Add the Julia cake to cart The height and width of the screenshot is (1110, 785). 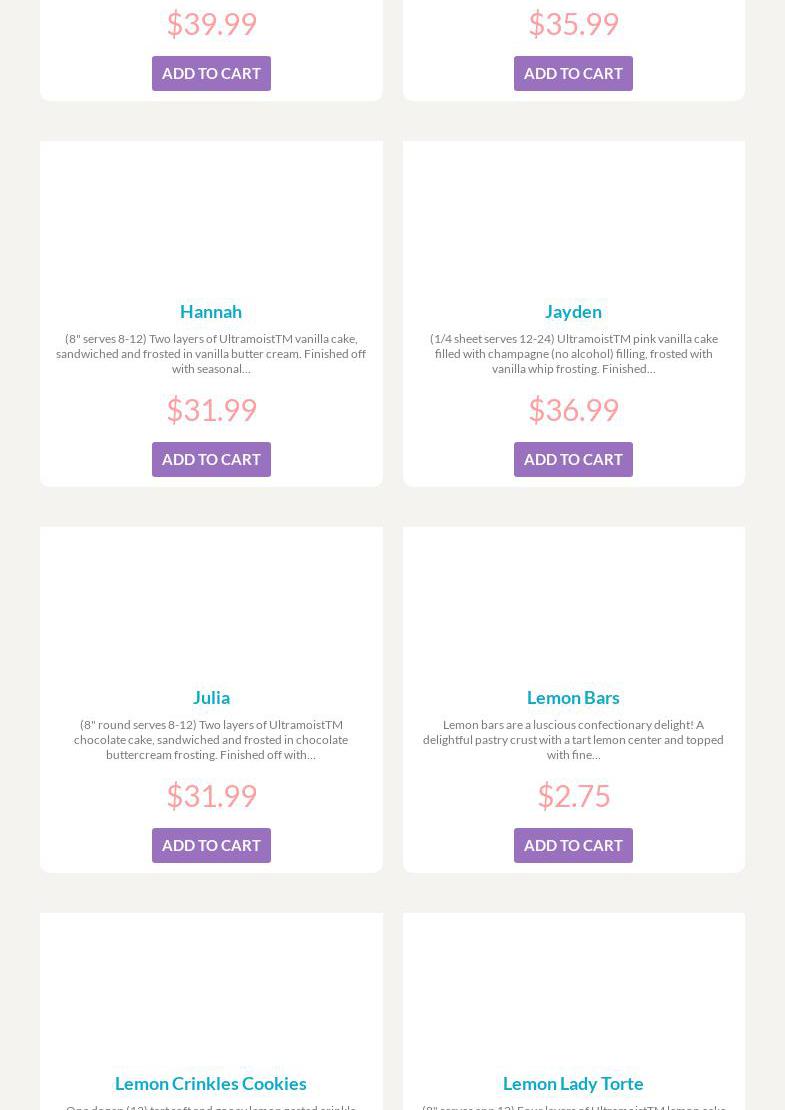tap(211, 845)
